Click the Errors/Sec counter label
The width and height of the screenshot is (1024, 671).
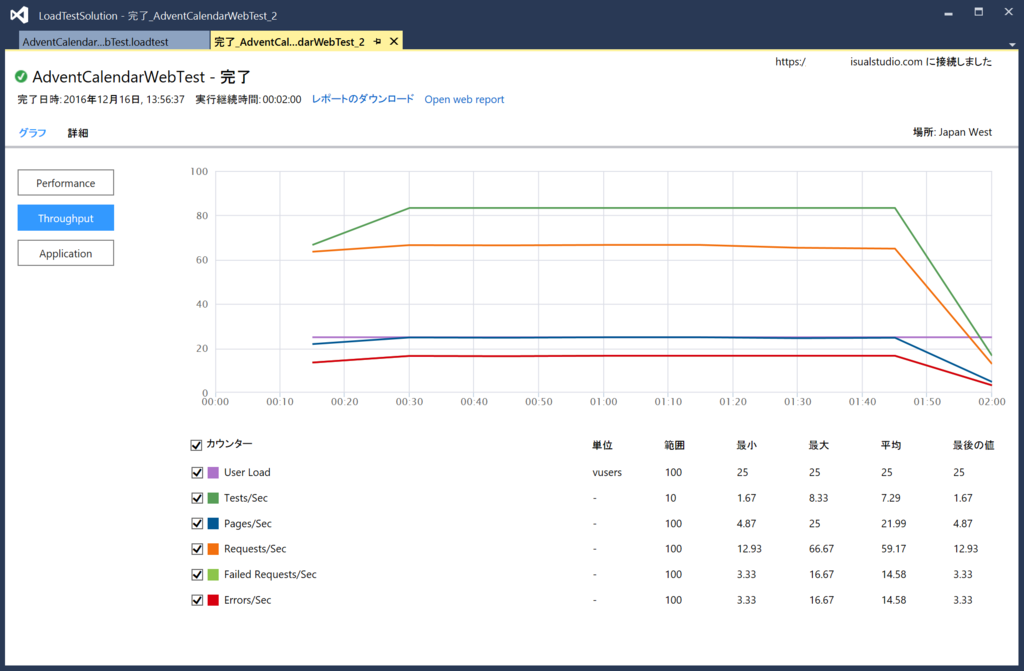pos(247,600)
